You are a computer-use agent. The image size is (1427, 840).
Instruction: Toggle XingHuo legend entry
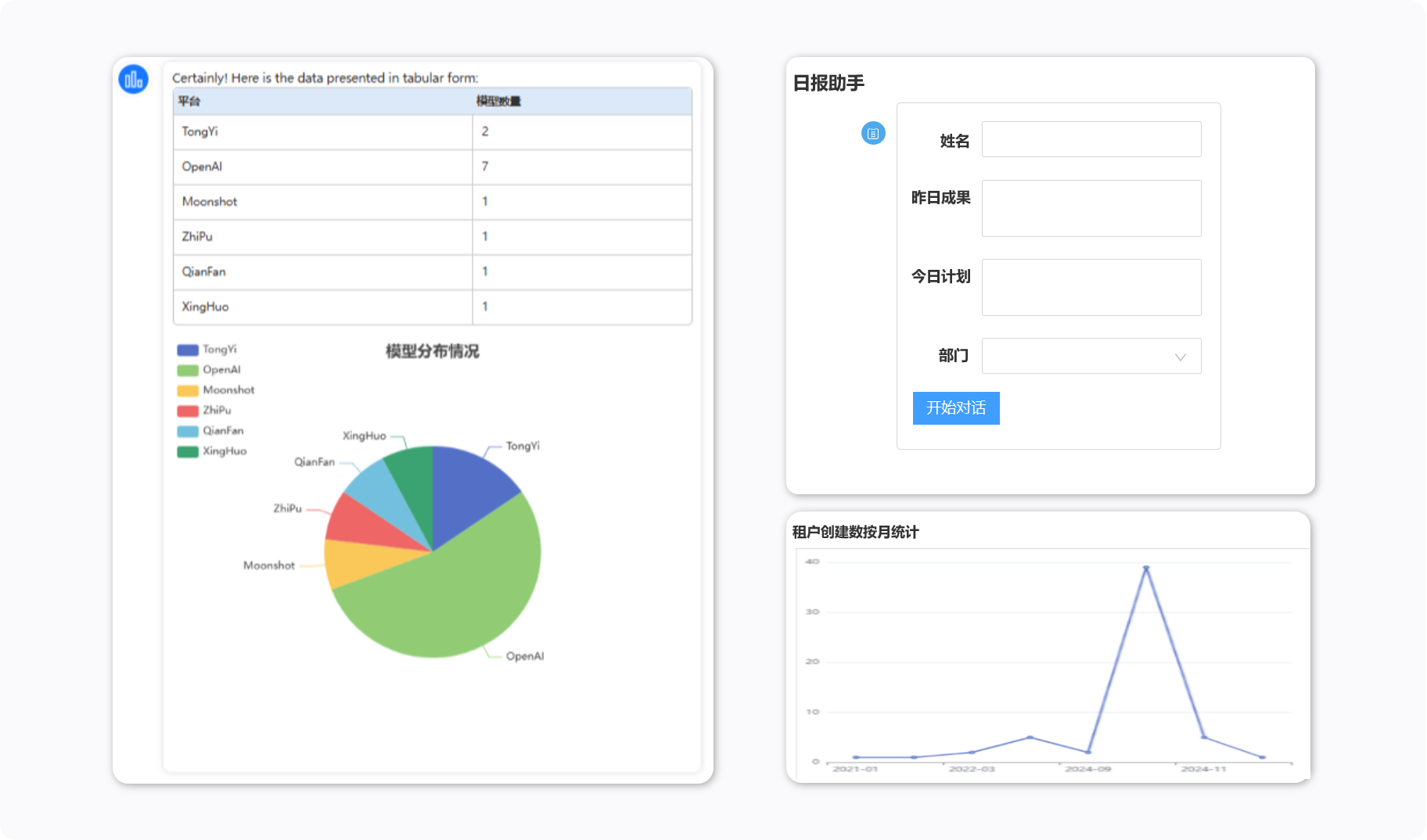coord(212,451)
